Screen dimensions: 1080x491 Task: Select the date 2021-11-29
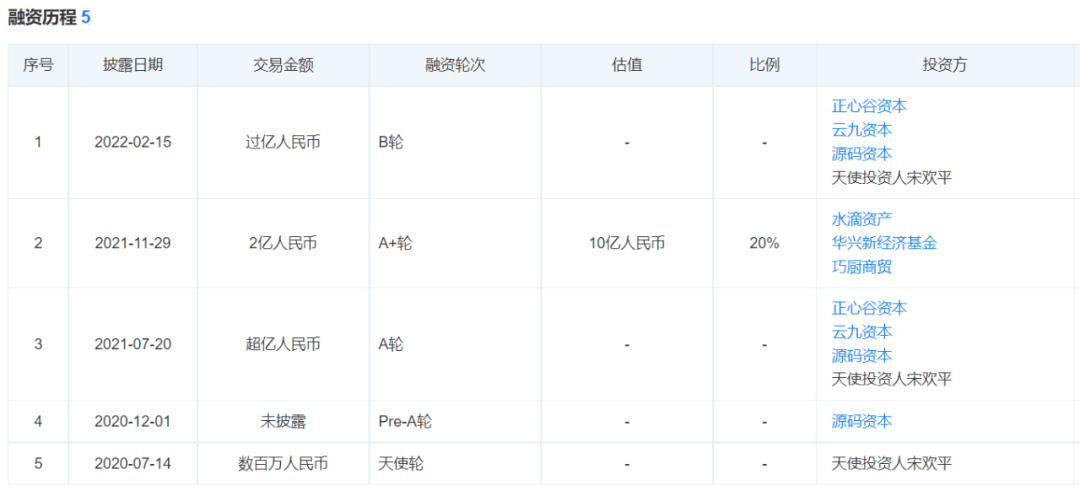(x=133, y=243)
